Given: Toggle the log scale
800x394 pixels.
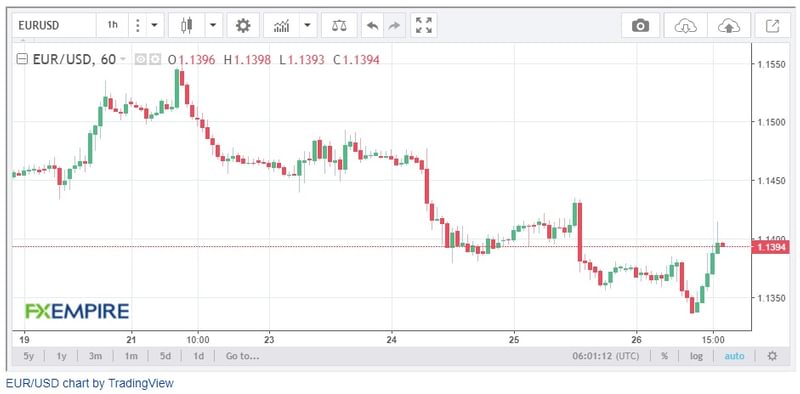Looking at the screenshot, I should (x=696, y=356).
